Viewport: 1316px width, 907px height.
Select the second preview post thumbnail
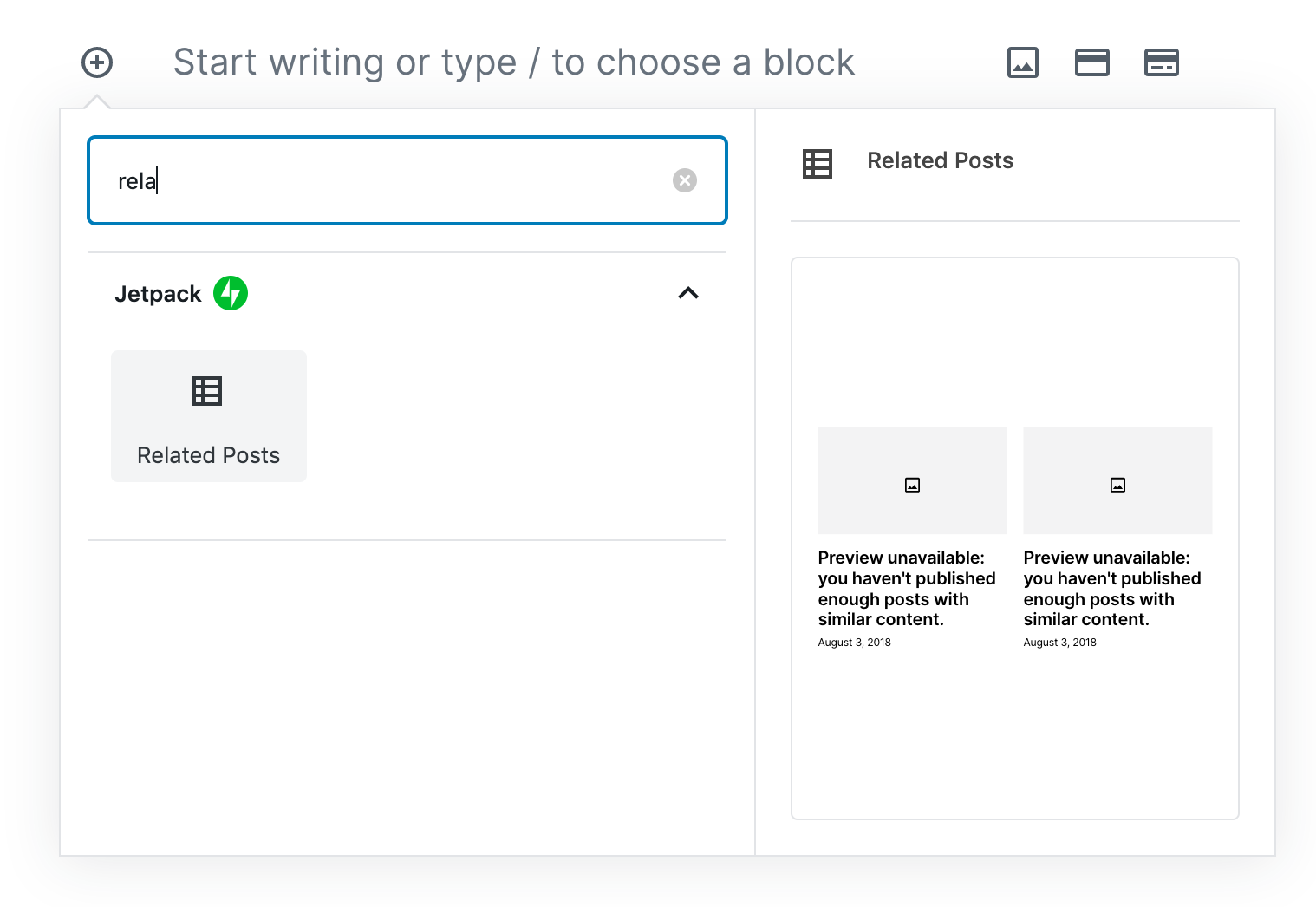coord(1117,480)
